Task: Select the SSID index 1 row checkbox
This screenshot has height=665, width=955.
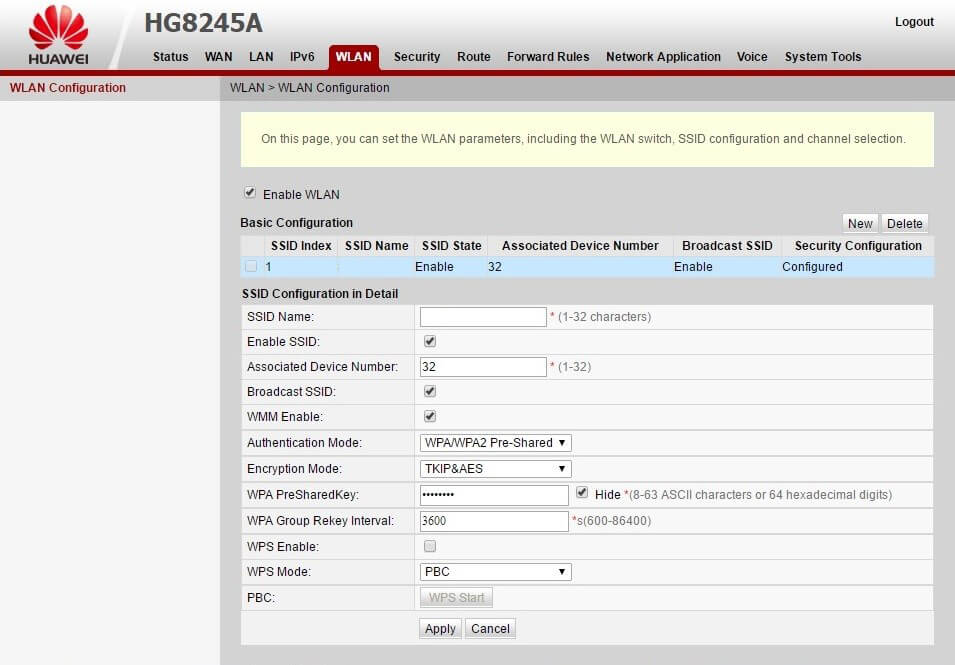Action: point(251,267)
